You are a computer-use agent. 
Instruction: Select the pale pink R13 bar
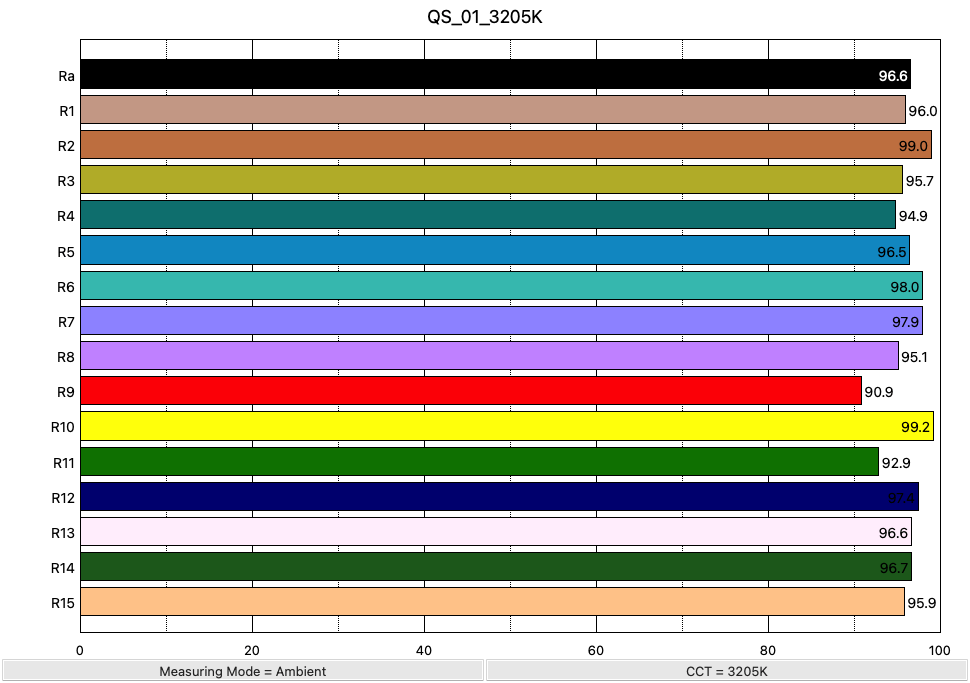(x=496, y=531)
